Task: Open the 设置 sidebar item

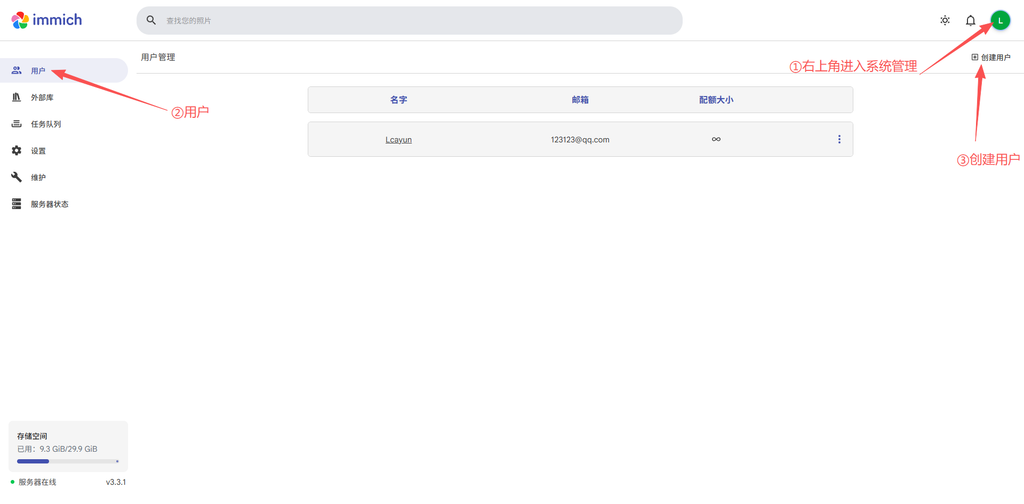Action: coord(64,151)
